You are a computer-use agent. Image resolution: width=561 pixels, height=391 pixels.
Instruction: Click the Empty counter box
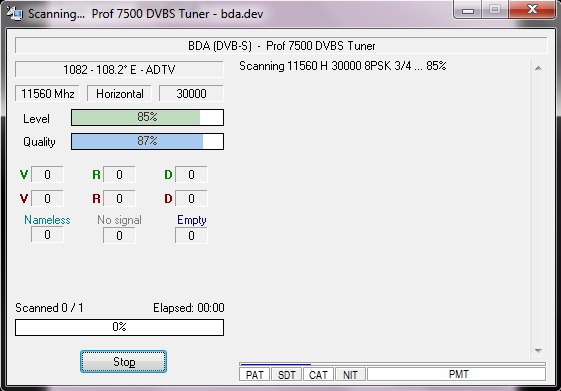coord(191,235)
